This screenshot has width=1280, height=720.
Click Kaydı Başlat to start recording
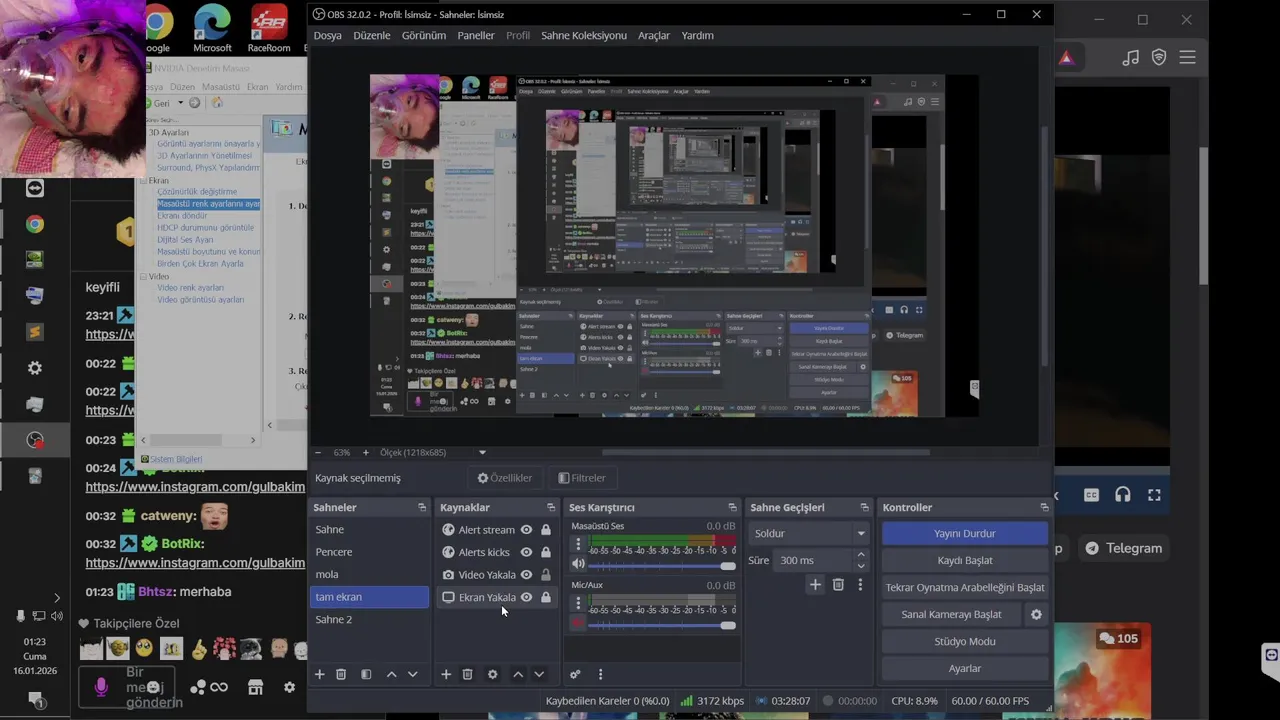pyautogui.click(x=965, y=560)
